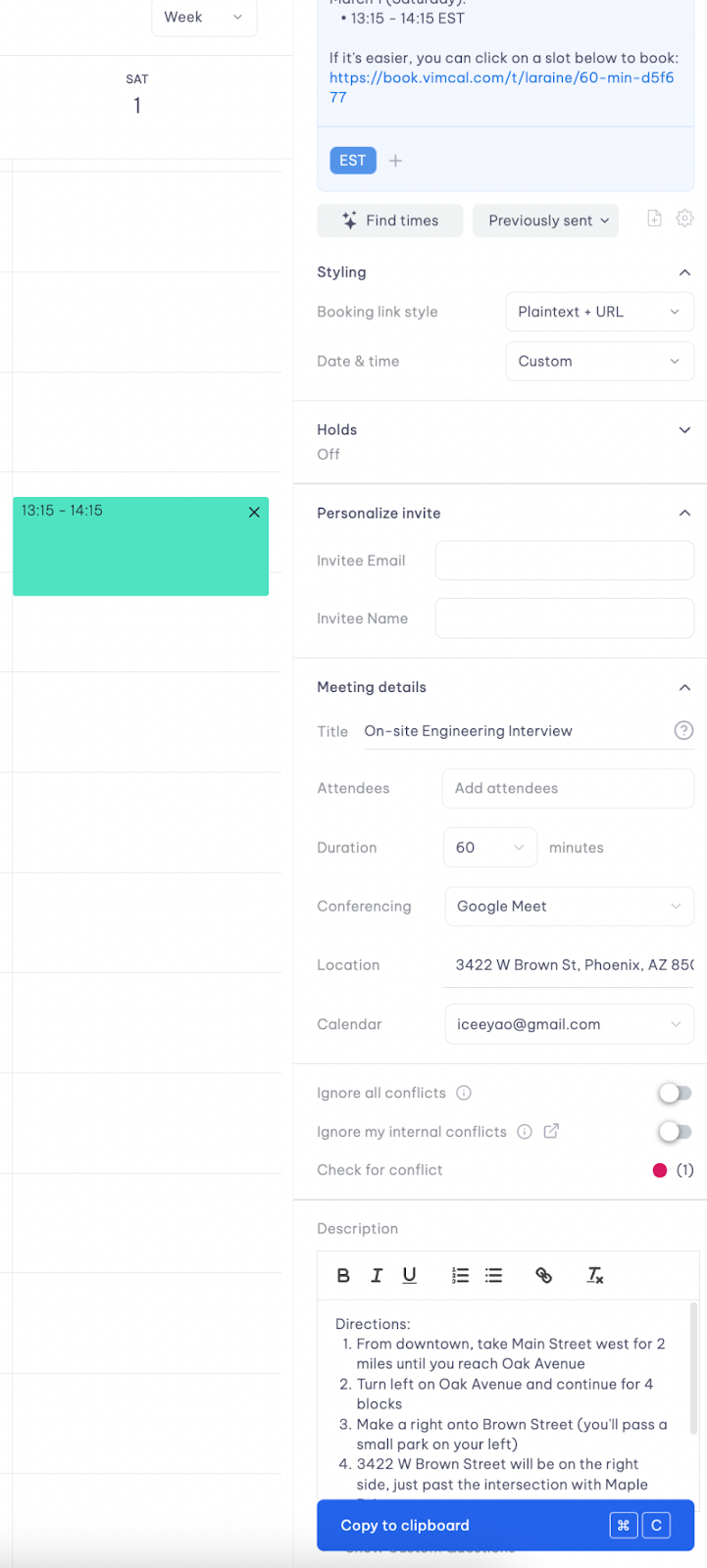Open the Booking link style dropdown

(599, 312)
